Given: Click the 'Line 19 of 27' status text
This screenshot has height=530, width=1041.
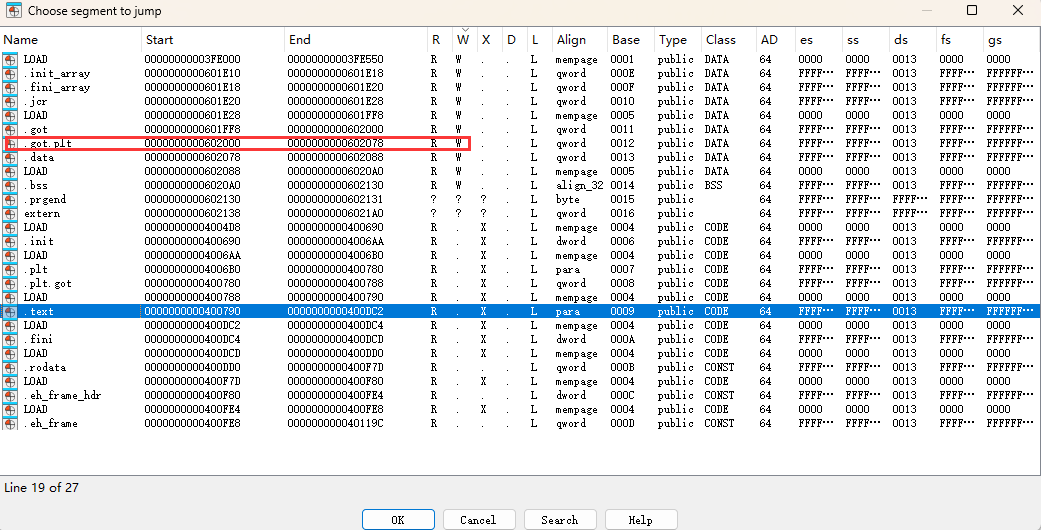Looking at the screenshot, I should 41,487.
